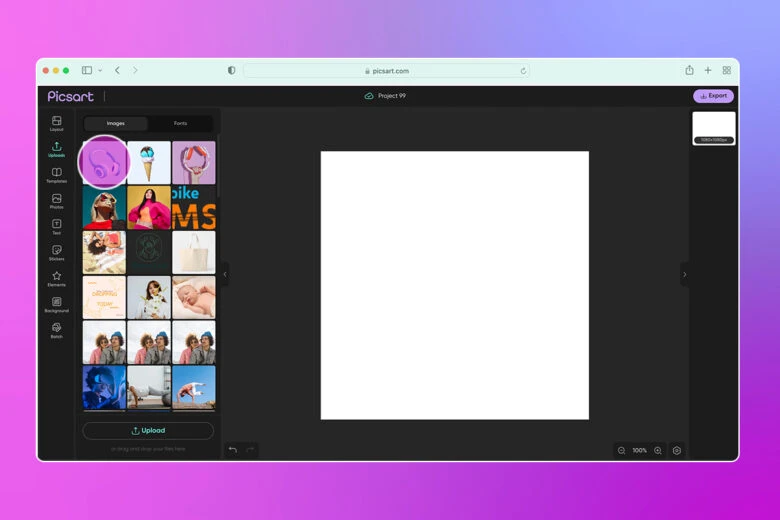Screen dimensions: 780x520
Task: Open canvas settings gear icon
Action: 677,451
